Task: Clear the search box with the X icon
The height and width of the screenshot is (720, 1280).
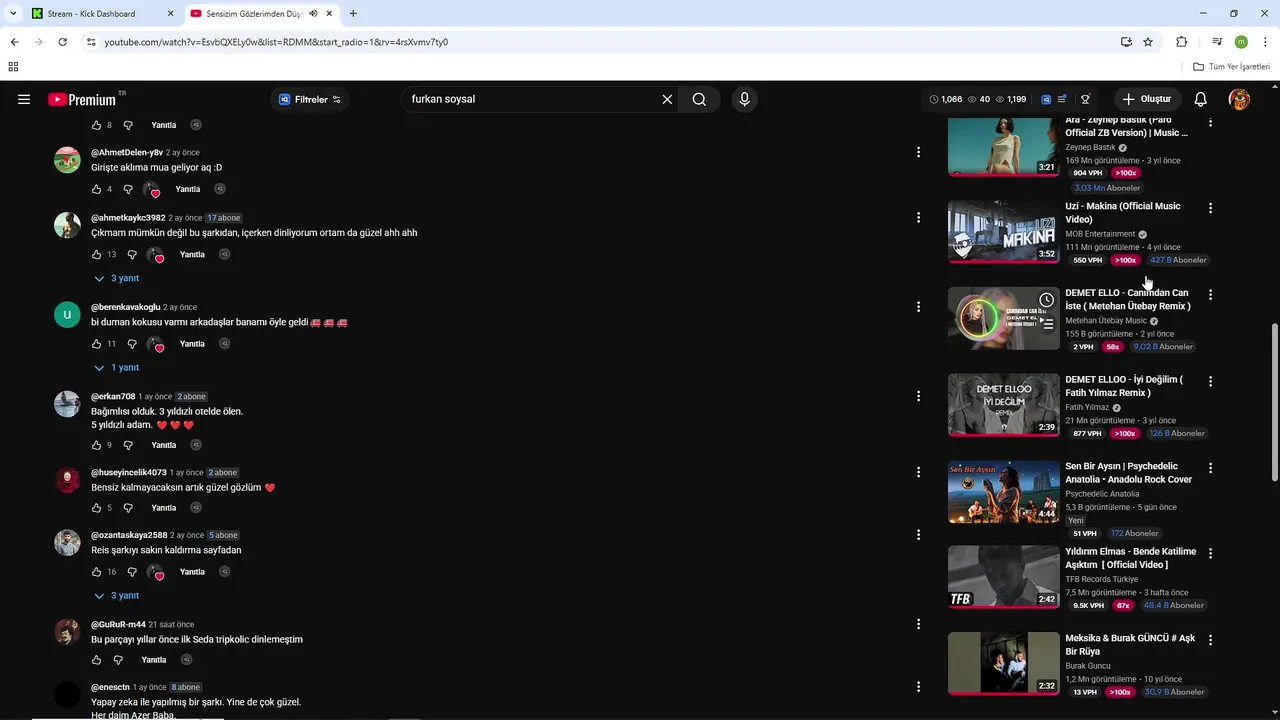Action: click(x=667, y=99)
